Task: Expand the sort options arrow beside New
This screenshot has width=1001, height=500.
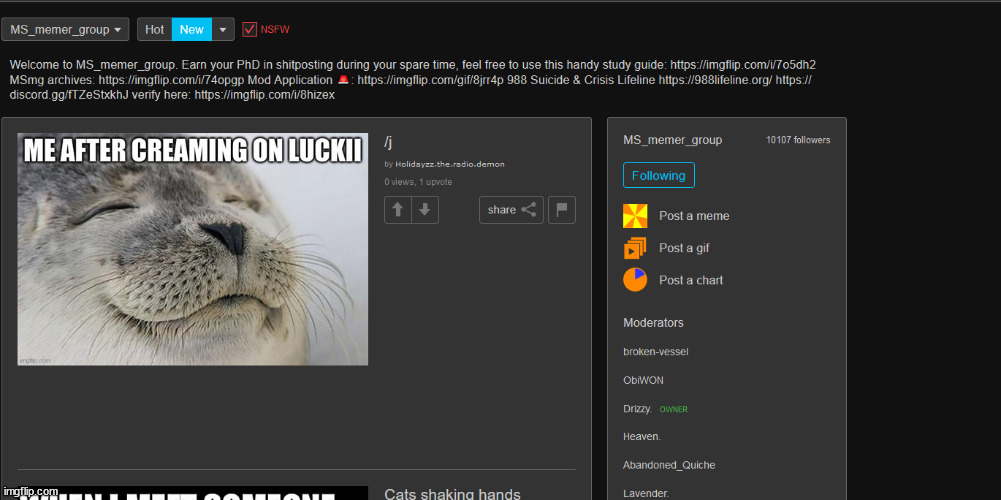Action: coord(224,30)
